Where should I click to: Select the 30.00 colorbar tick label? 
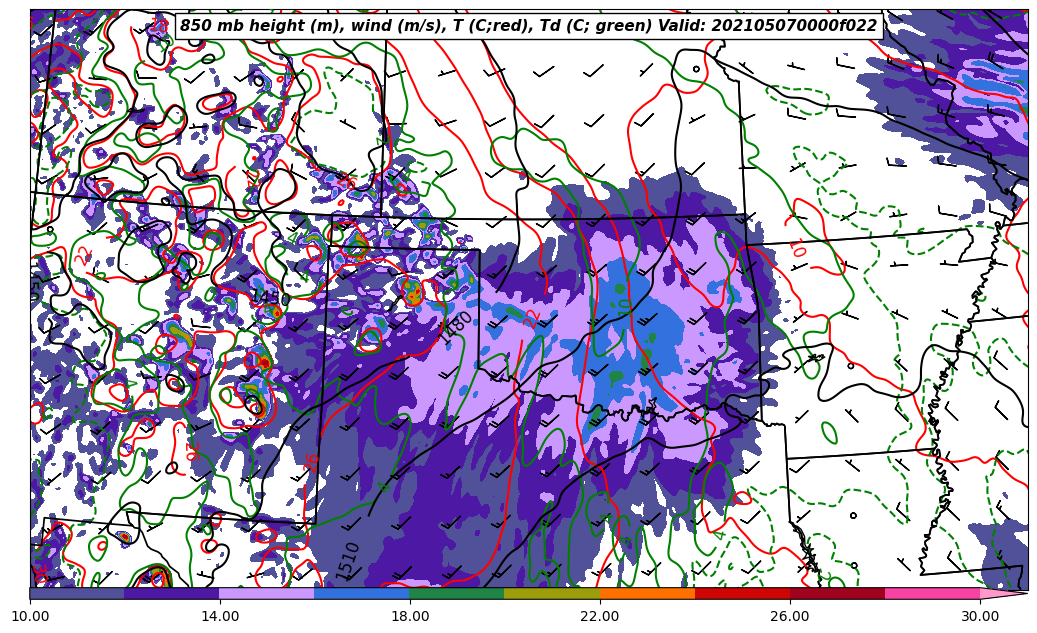click(x=980, y=616)
